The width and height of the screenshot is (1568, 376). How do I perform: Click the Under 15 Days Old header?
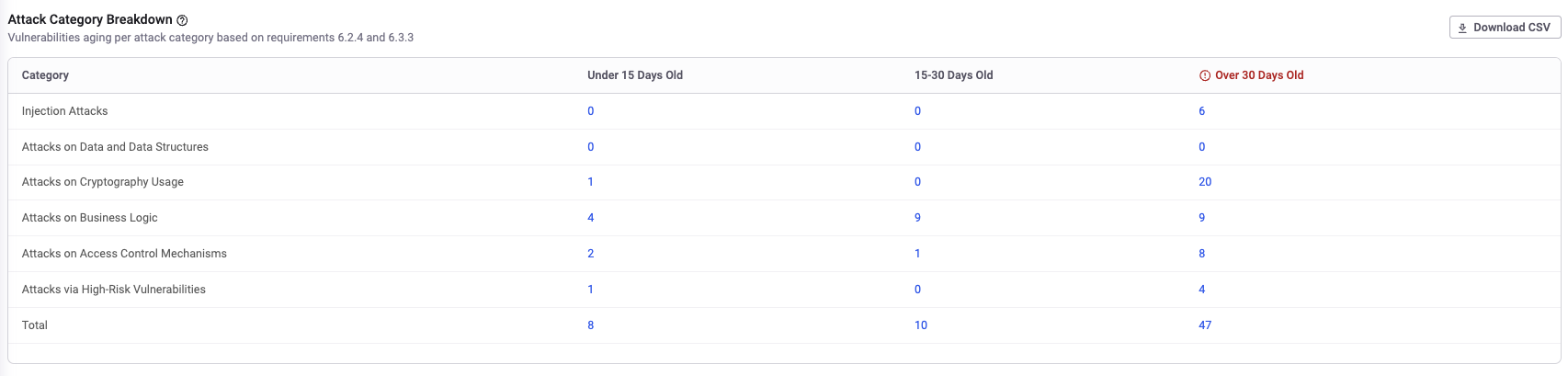click(635, 75)
